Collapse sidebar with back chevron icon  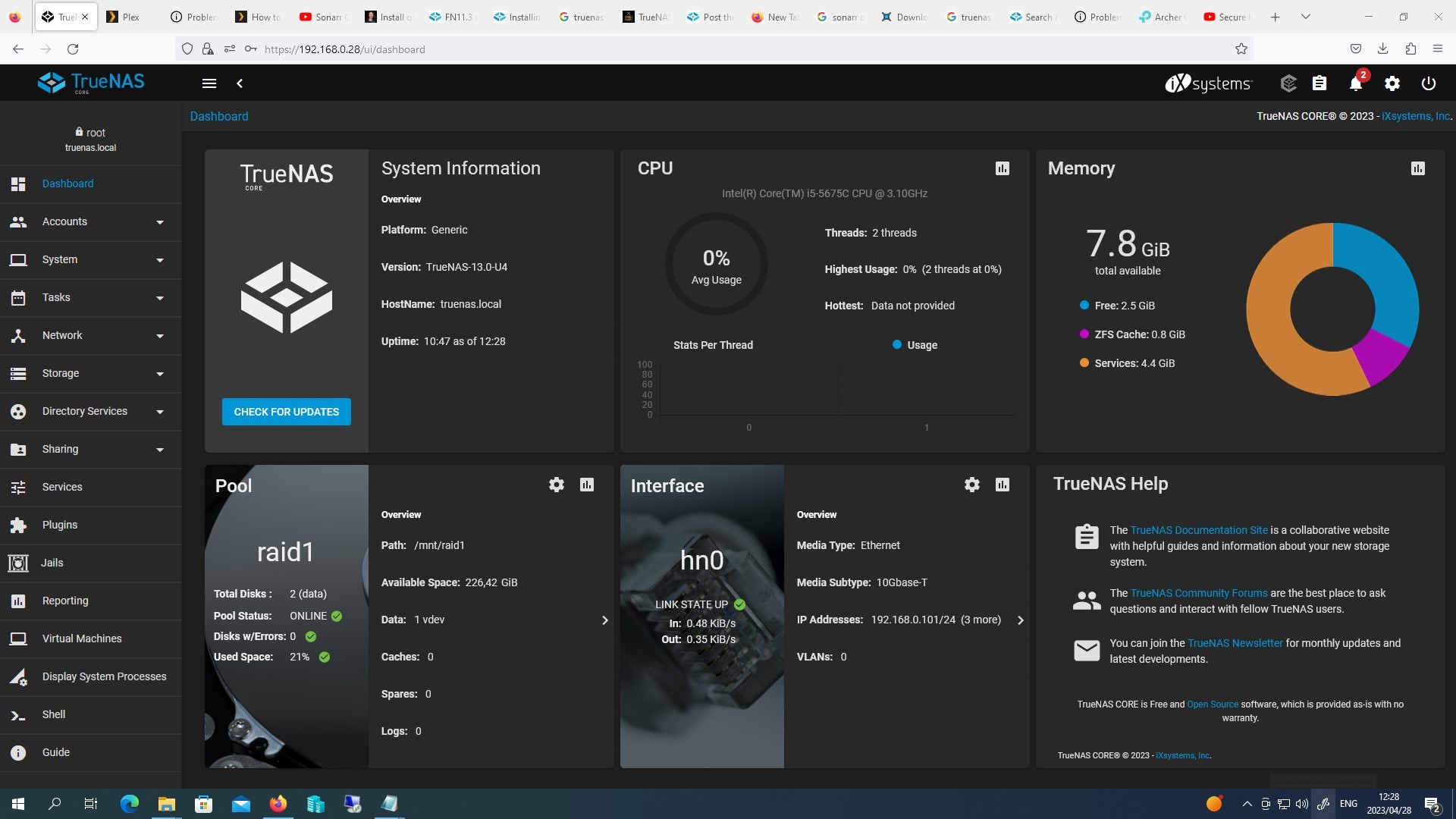click(x=240, y=83)
